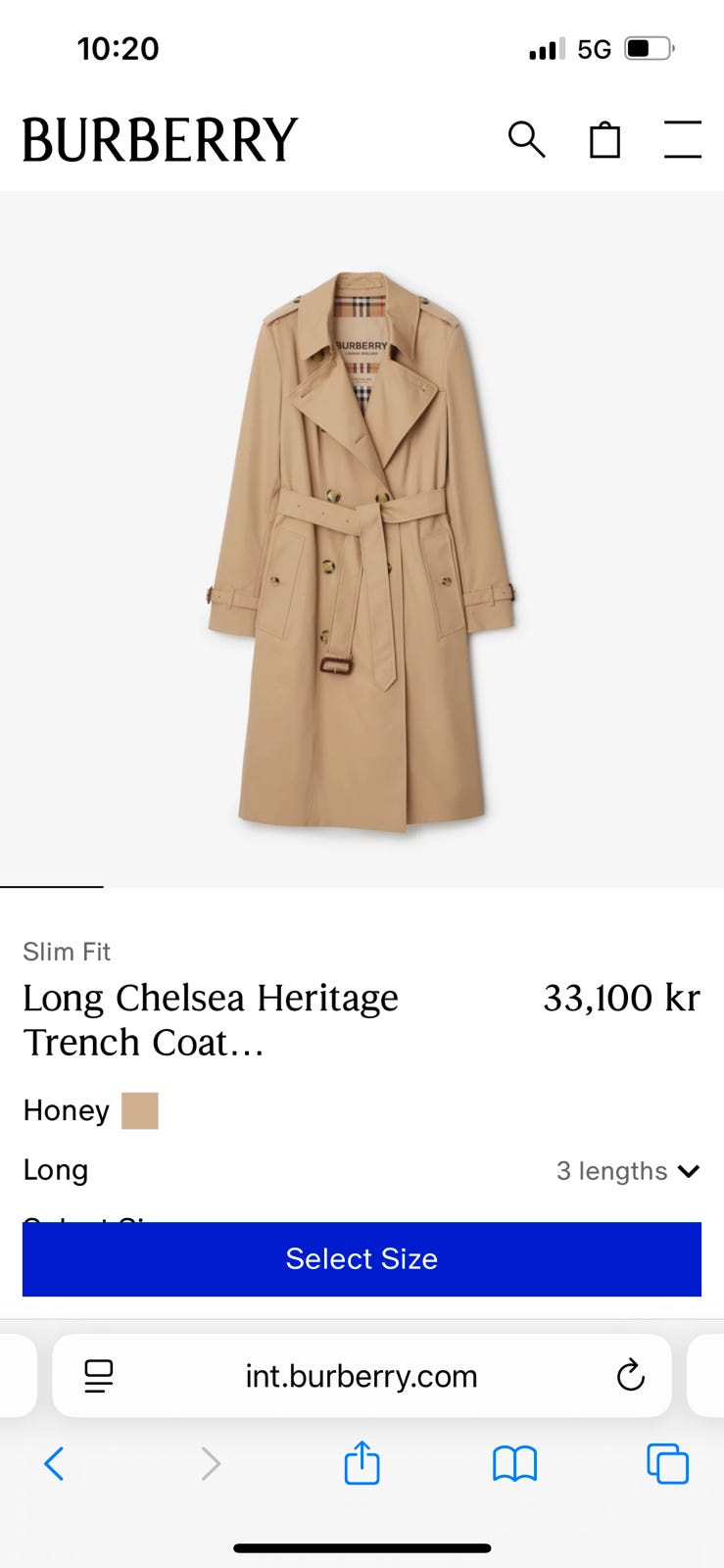Select the Long length option
This screenshot has height=1568, width=724.
[56, 1170]
